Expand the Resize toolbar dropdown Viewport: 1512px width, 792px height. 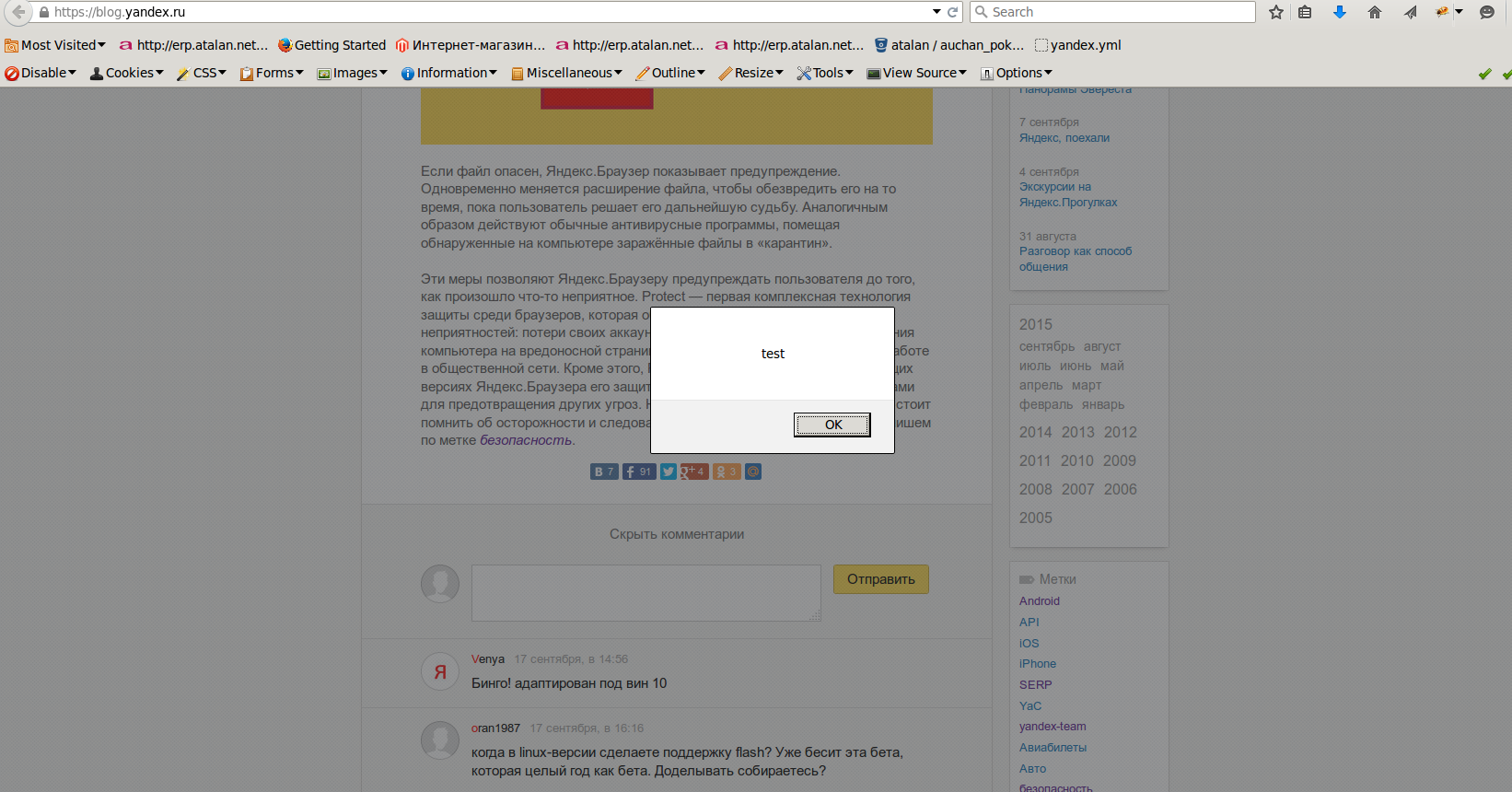(751, 73)
